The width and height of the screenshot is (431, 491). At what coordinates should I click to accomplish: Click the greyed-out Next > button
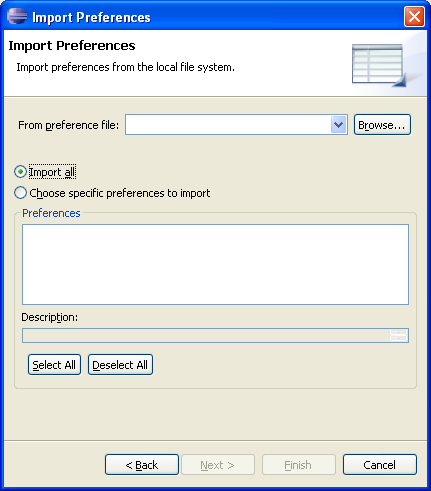tap(218, 464)
